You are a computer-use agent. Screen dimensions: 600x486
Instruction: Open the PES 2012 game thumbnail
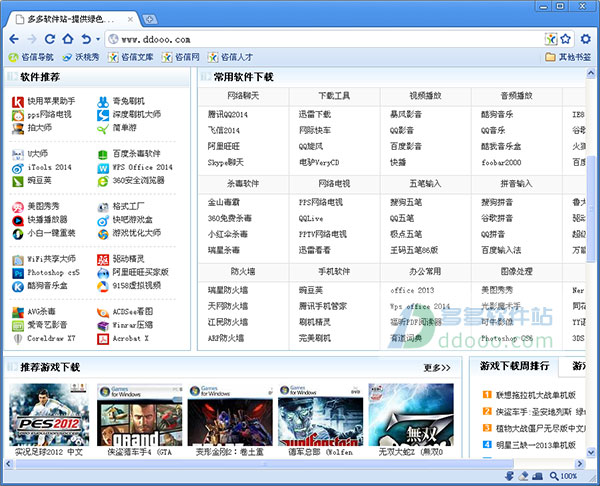49,415
